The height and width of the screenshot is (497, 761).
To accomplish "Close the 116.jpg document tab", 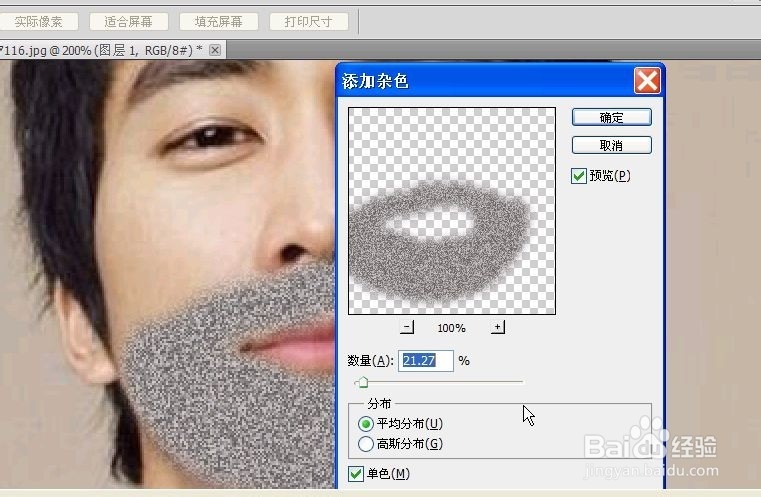I will pos(215,50).
